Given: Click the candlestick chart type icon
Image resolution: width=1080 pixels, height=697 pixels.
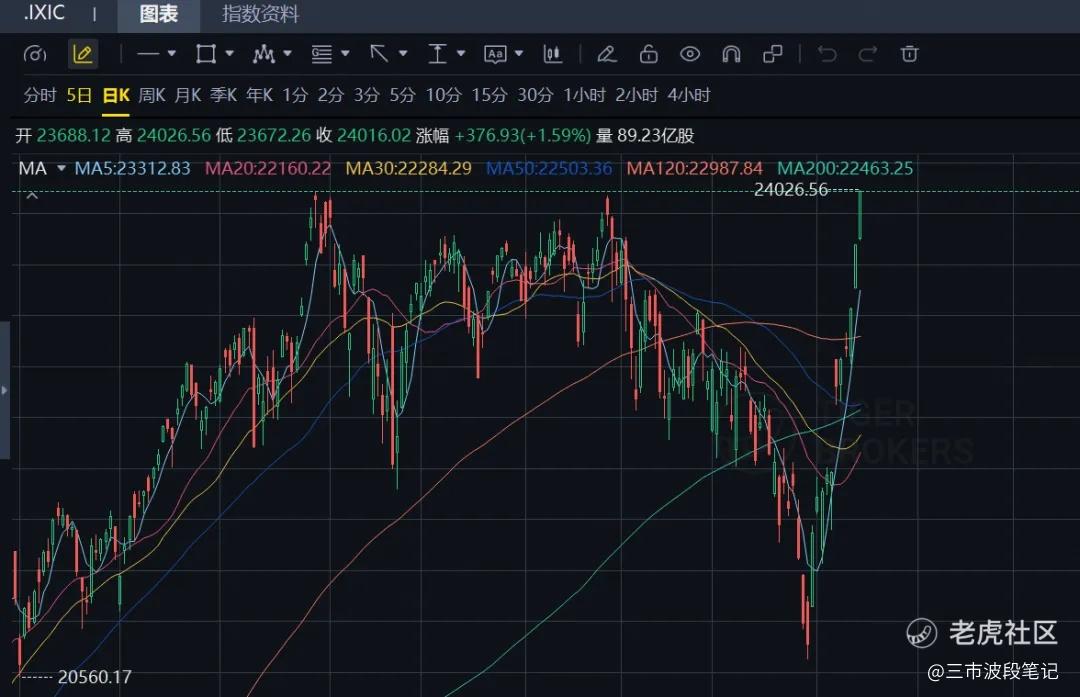Looking at the screenshot, I should (x=552, y=54).
